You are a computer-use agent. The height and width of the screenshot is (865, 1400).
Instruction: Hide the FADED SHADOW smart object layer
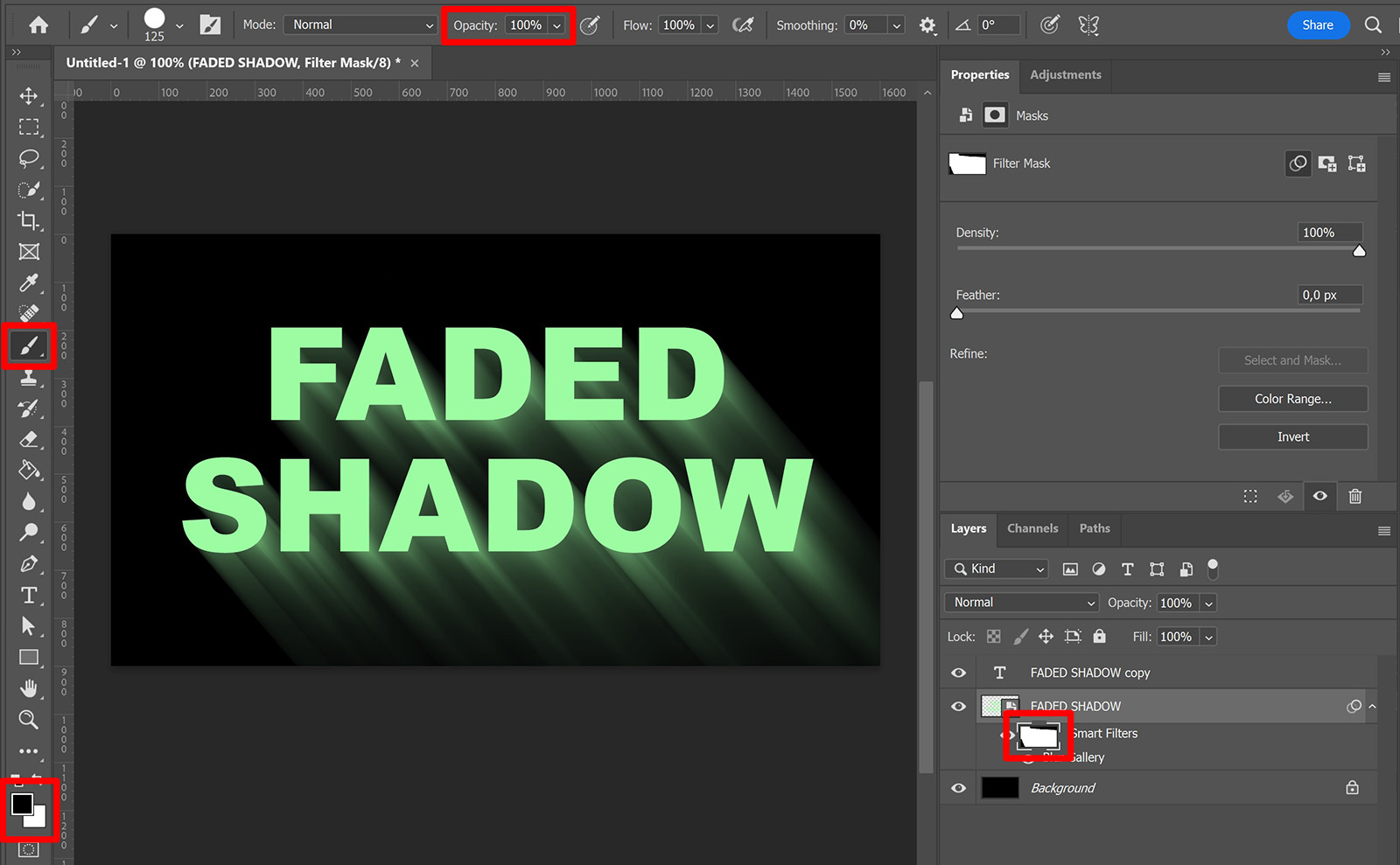point(957,706)
